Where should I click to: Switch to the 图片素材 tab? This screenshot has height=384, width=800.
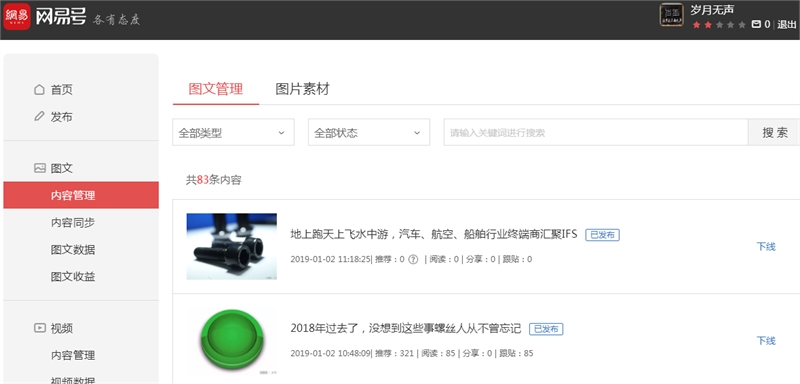coord(303,89)
